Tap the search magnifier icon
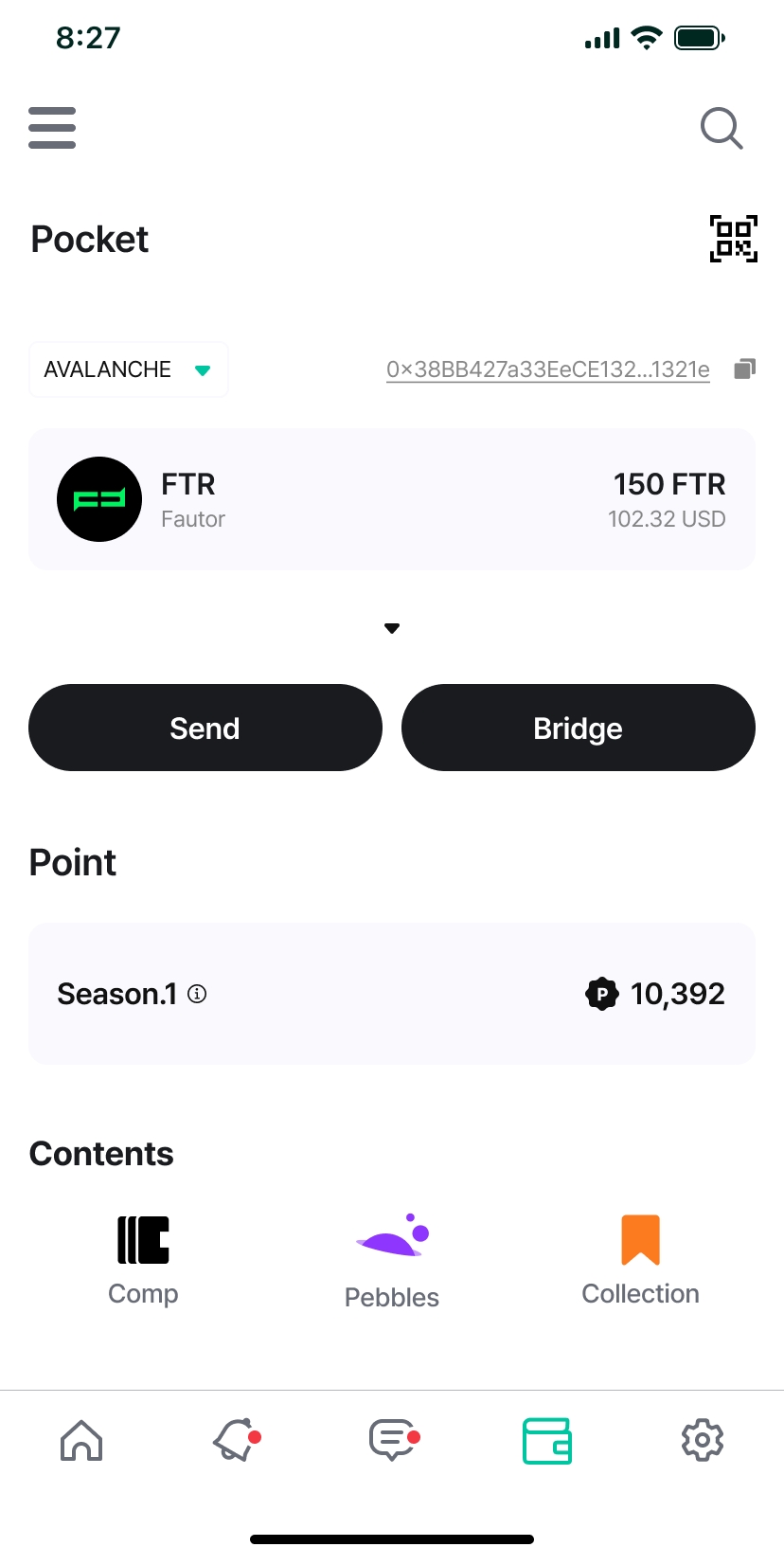784x1565 pixels. tap(722, 128)
